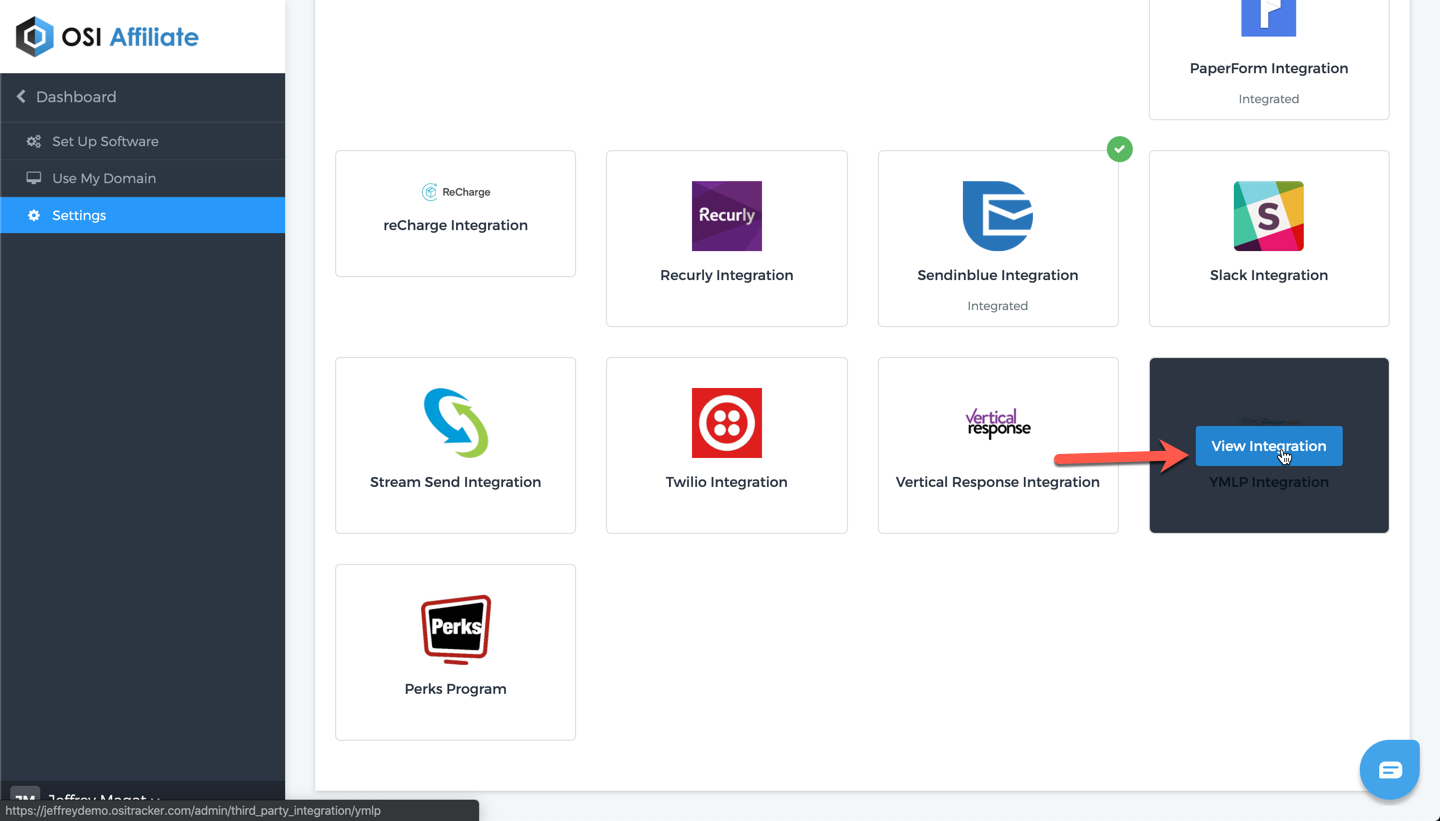Viewport: 1440px width, 821px height.
Task: Open the reCharge Integration text label
Action: tap(456, 225)
